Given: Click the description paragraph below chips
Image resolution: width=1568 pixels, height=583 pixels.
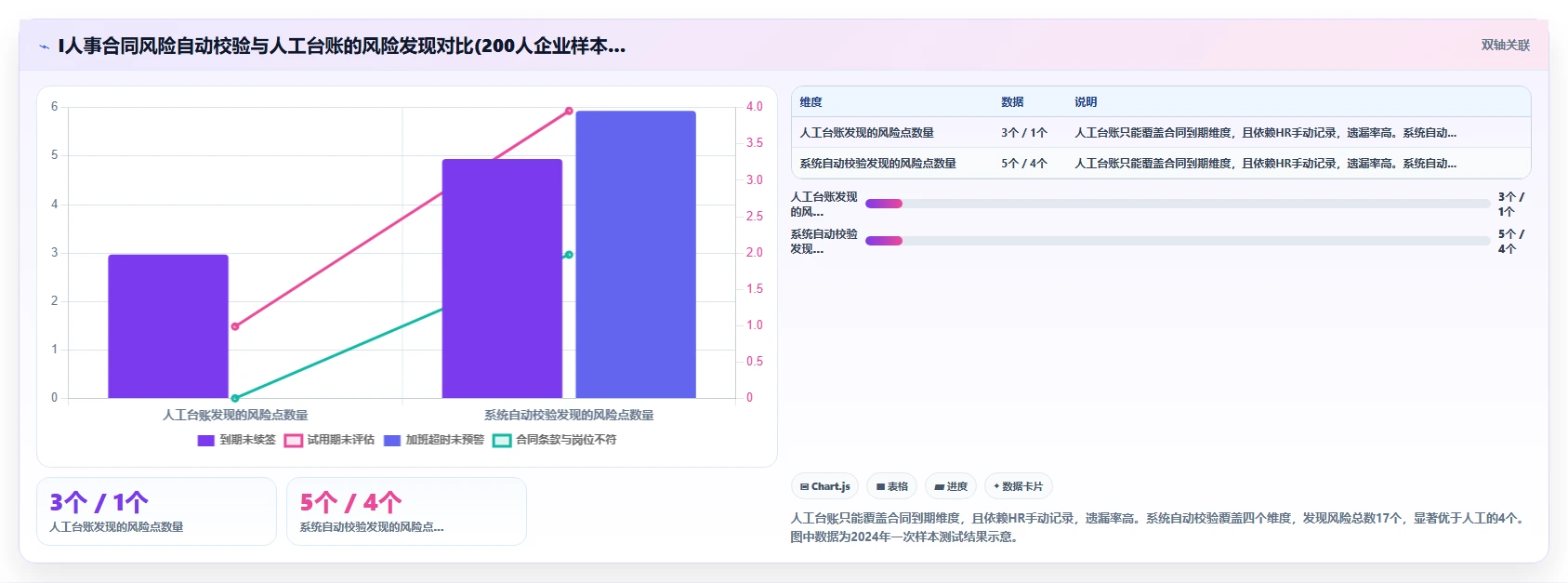Looking at the screenshot, I should (1159, 527).
